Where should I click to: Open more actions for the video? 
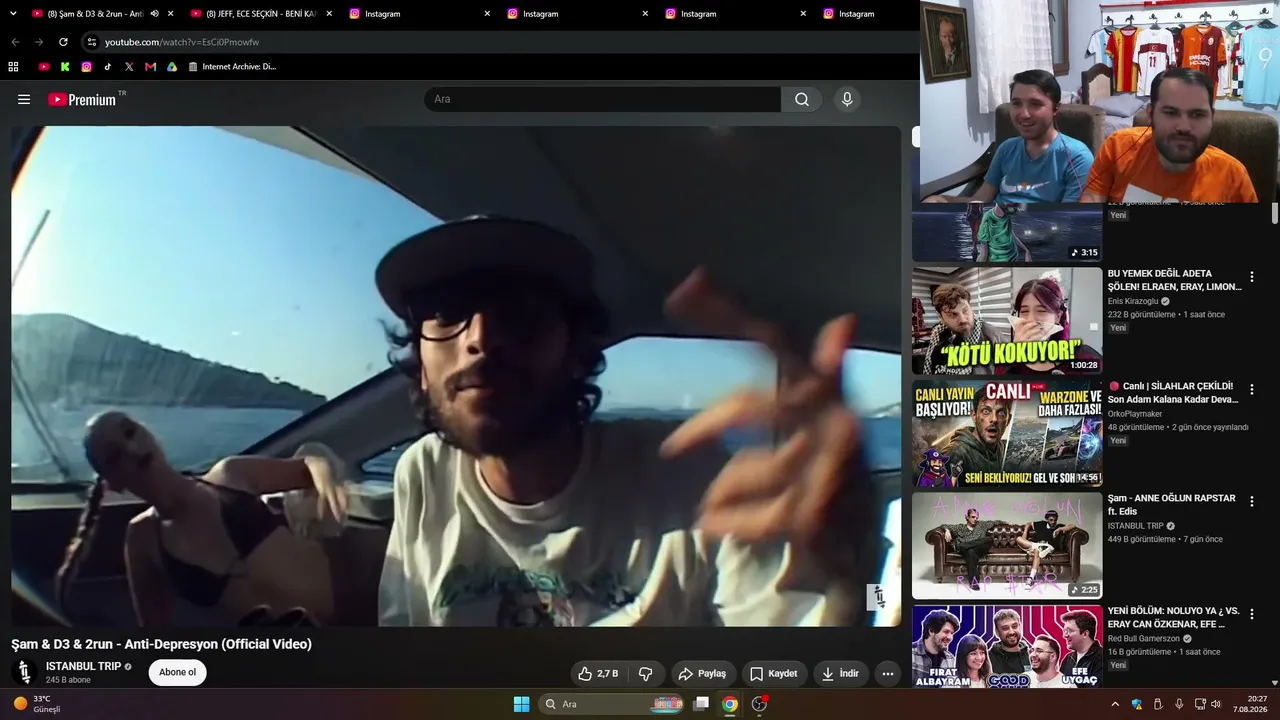pyautogui.click(x=888, y=674)
